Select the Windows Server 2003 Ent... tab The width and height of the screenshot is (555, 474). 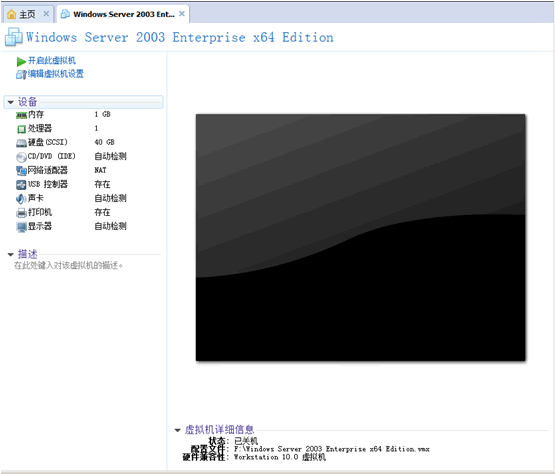coord(123,14)
